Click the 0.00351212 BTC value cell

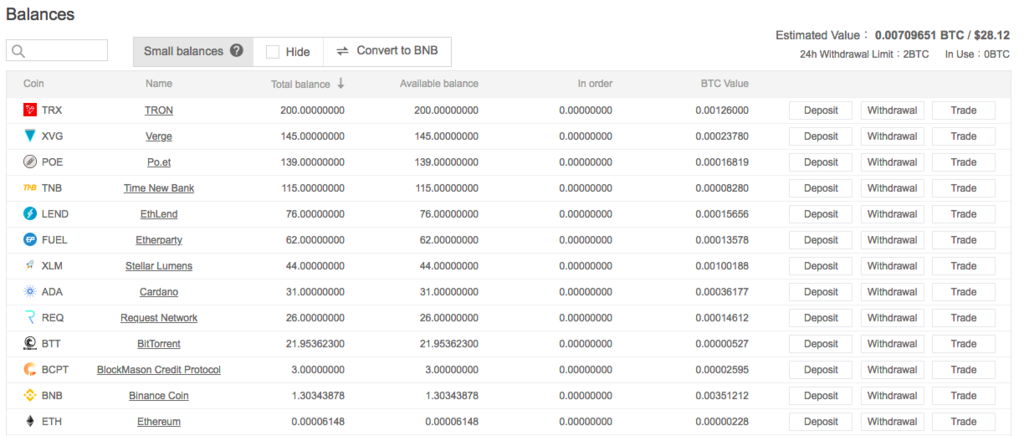point(722,396)
